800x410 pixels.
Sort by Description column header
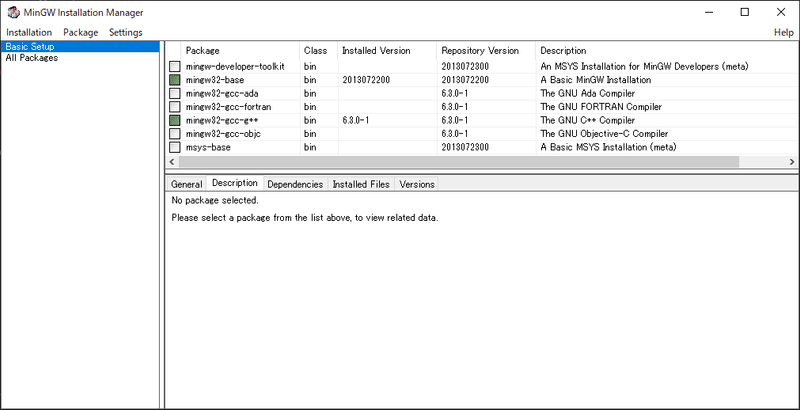point(667,50)
